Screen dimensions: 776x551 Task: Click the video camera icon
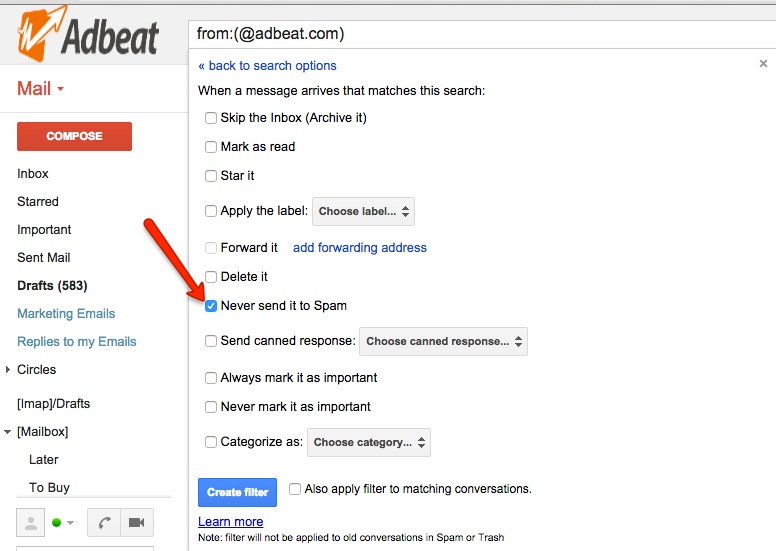click(x=137, y=522)
